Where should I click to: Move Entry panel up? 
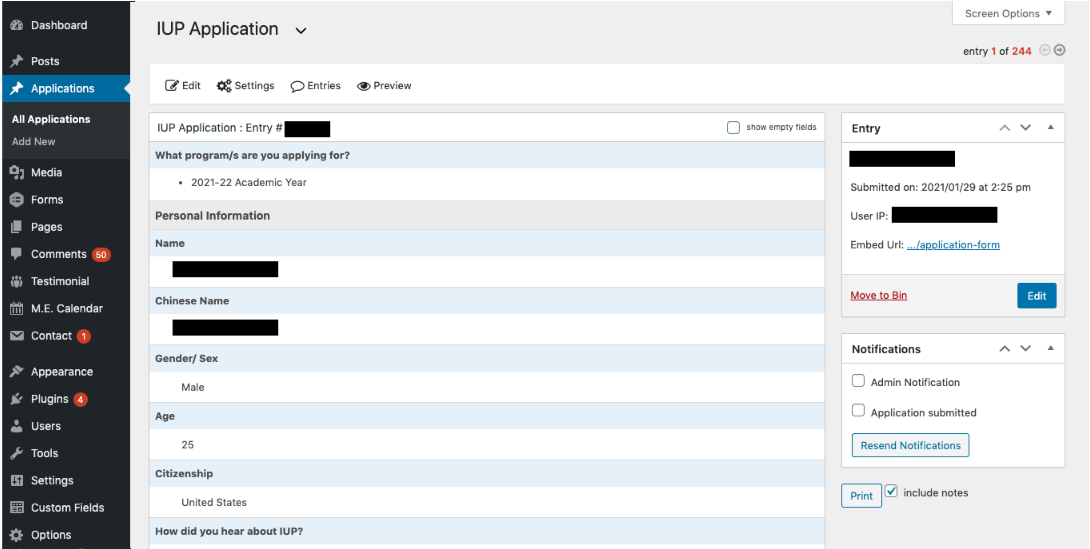(x=1004, y=128)
